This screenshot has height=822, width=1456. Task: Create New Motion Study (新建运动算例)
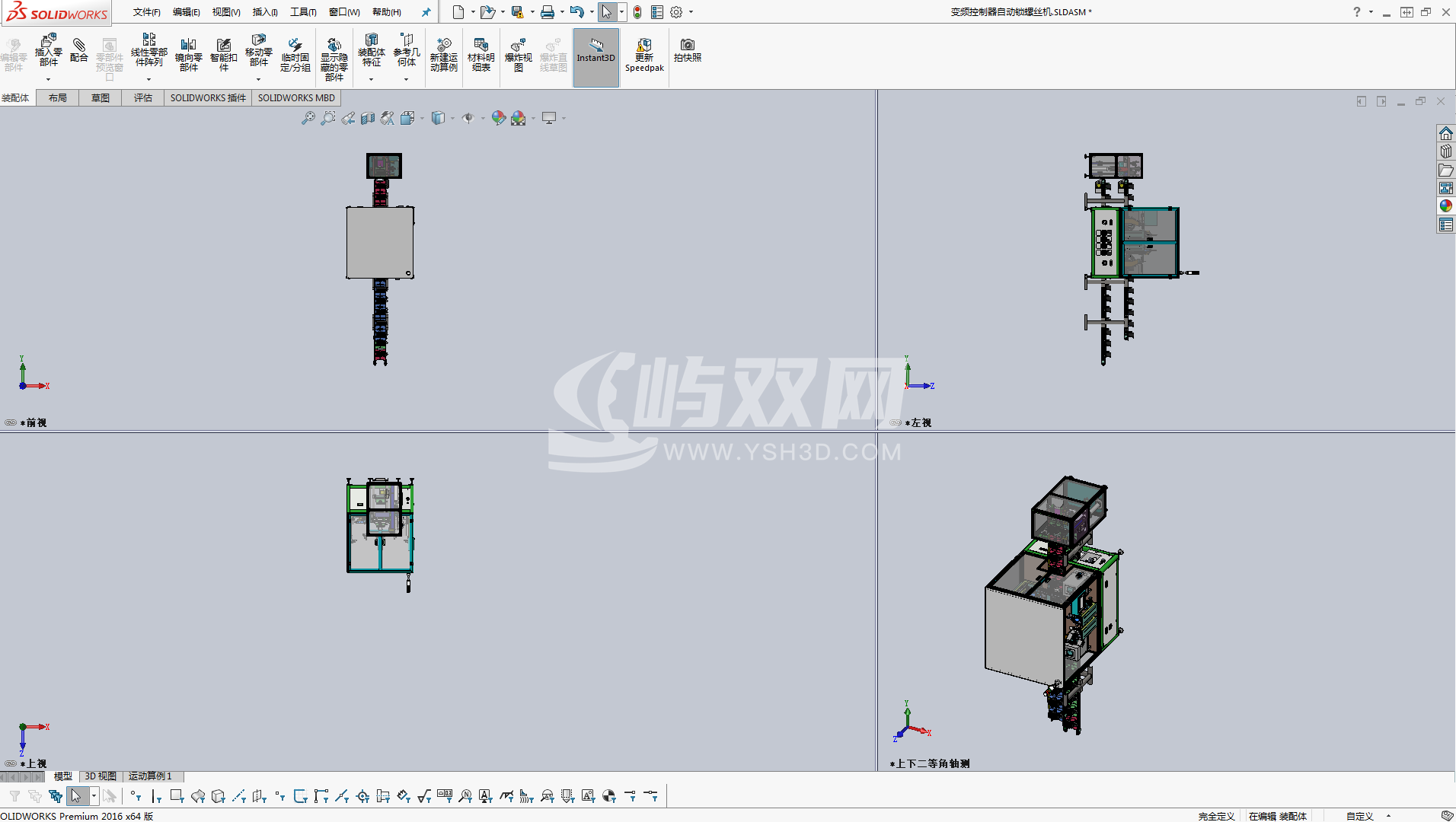pos(444,55)
